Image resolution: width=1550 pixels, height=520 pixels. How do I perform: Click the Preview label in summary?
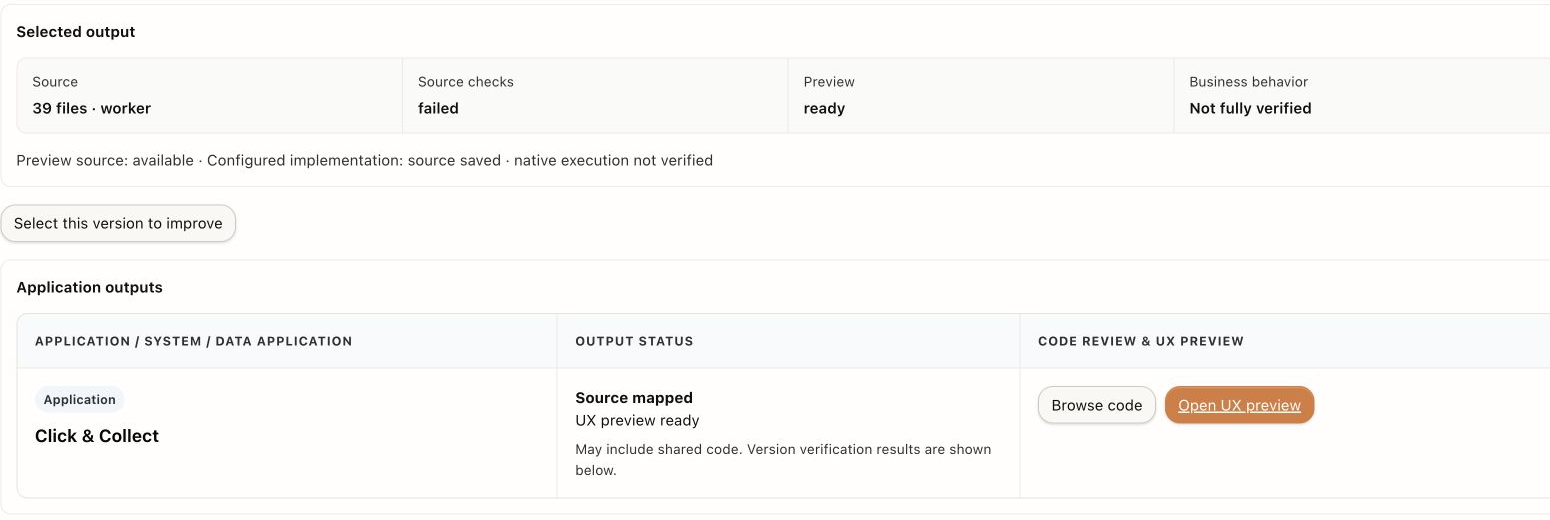[829, 82]
